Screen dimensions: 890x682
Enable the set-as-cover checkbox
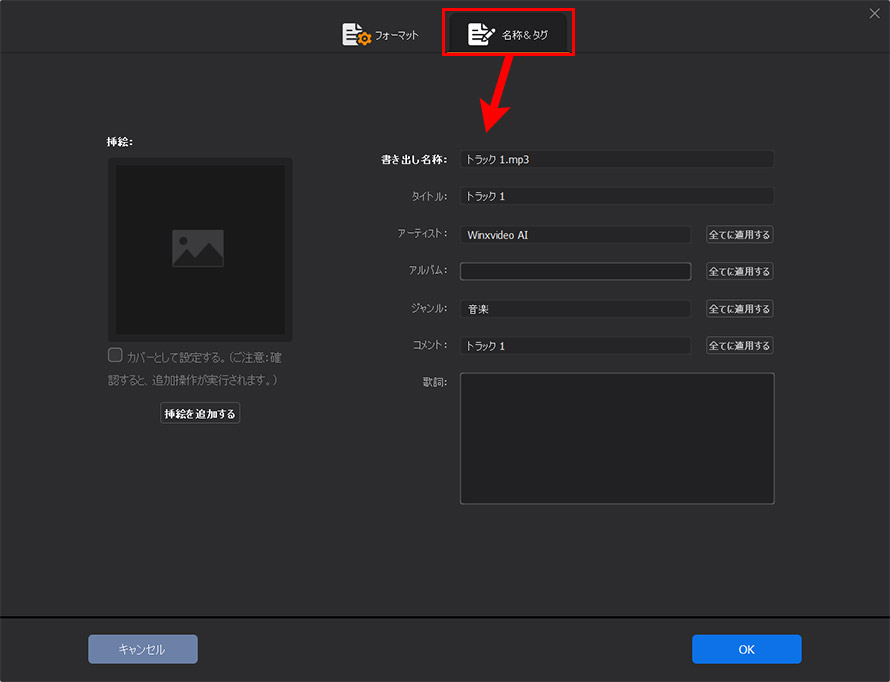pyautogui.click(x=115, y=355)
